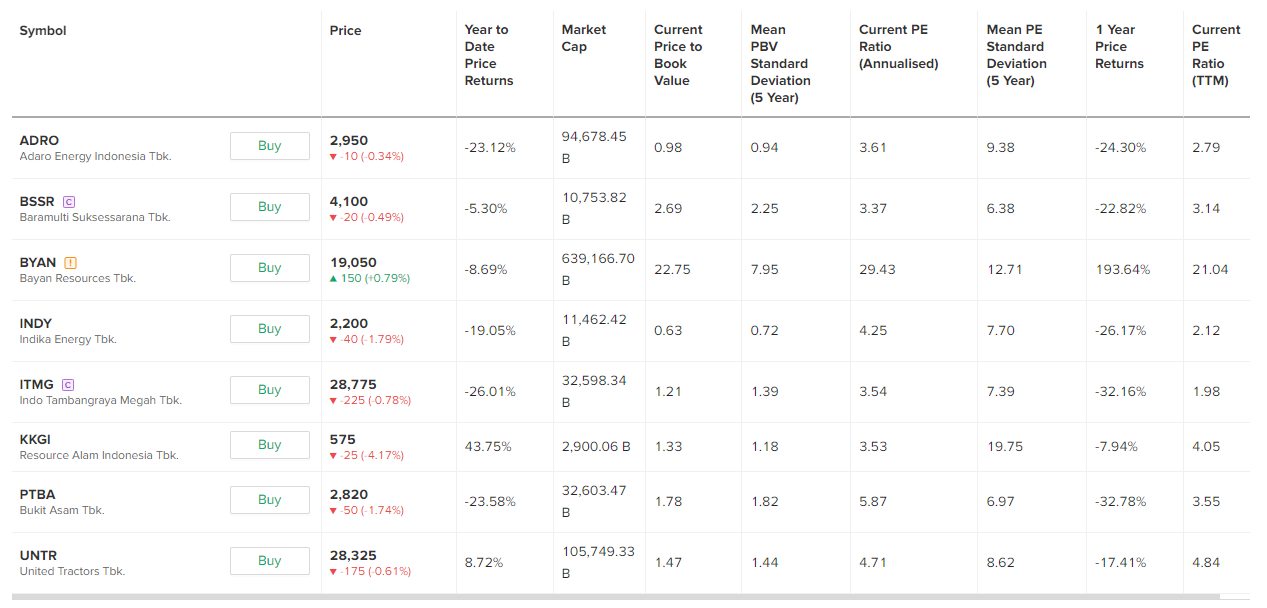
Task: Click Bayan Resources Tbk. company name
Action: tap(77, 279)
